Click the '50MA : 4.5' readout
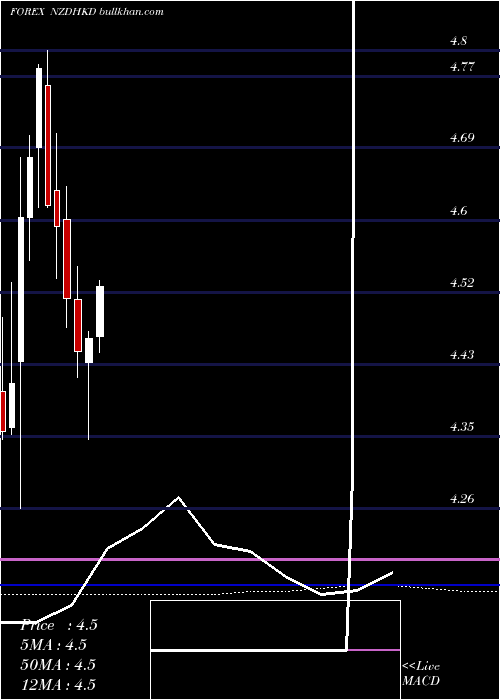The height and width of the screenshot is (700, 500). (58, 665)
